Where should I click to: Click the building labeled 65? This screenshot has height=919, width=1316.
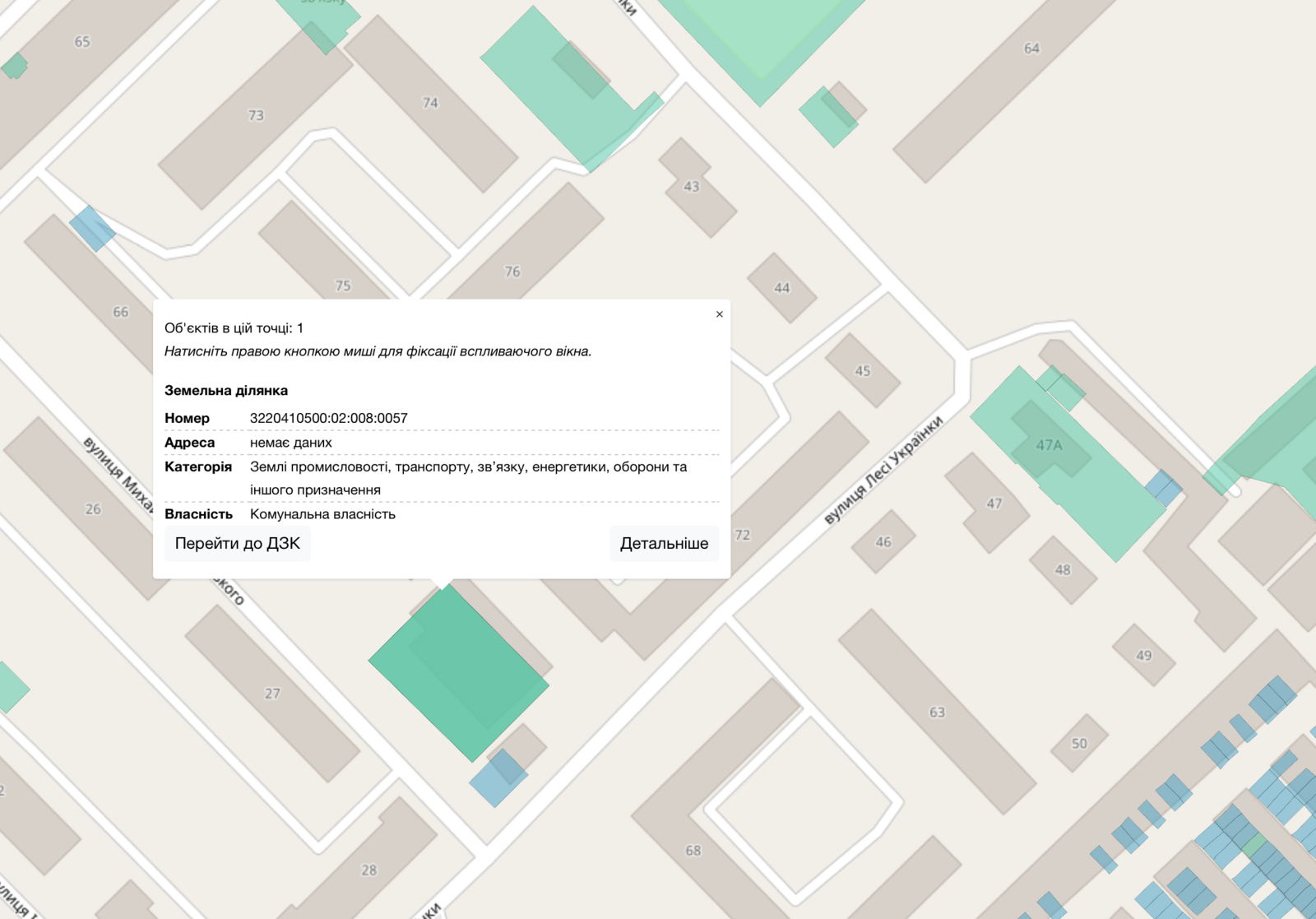82,42
